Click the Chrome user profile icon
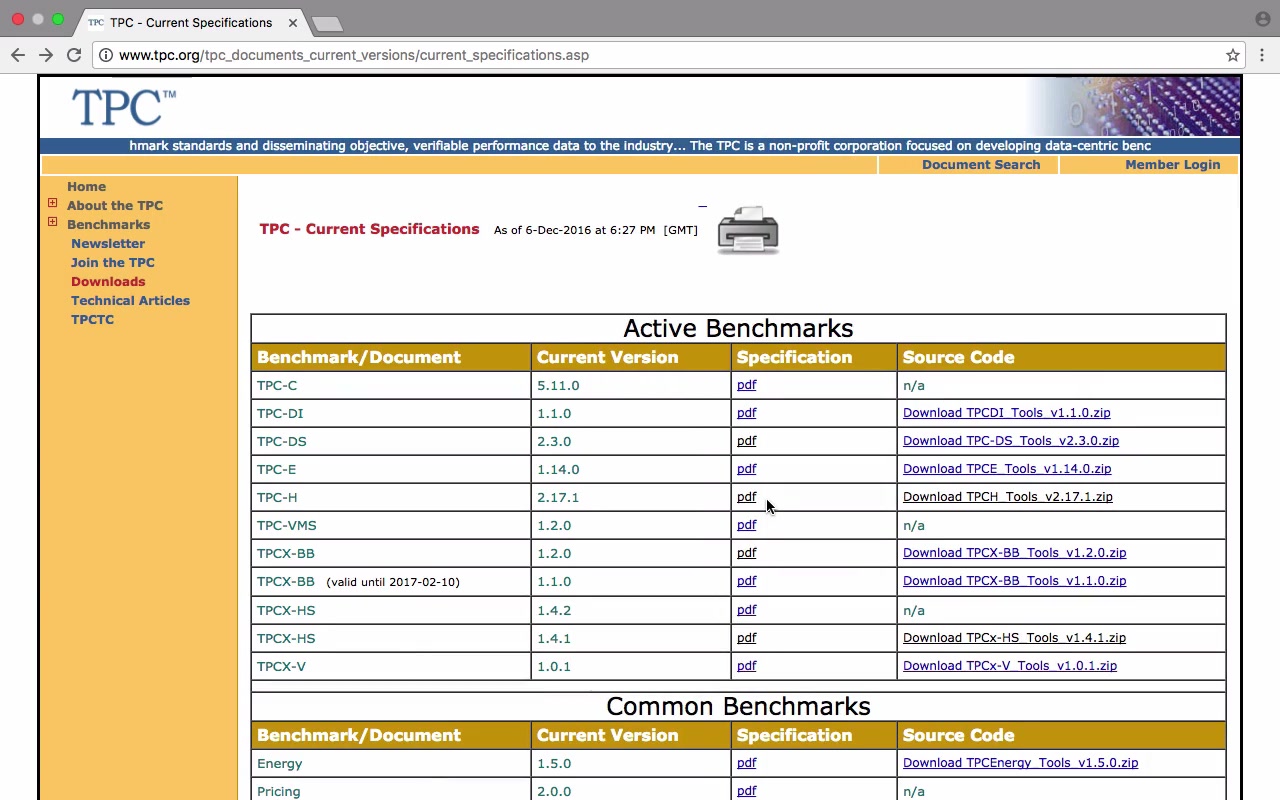The image size is (1280, 800). coord(1262,19)
